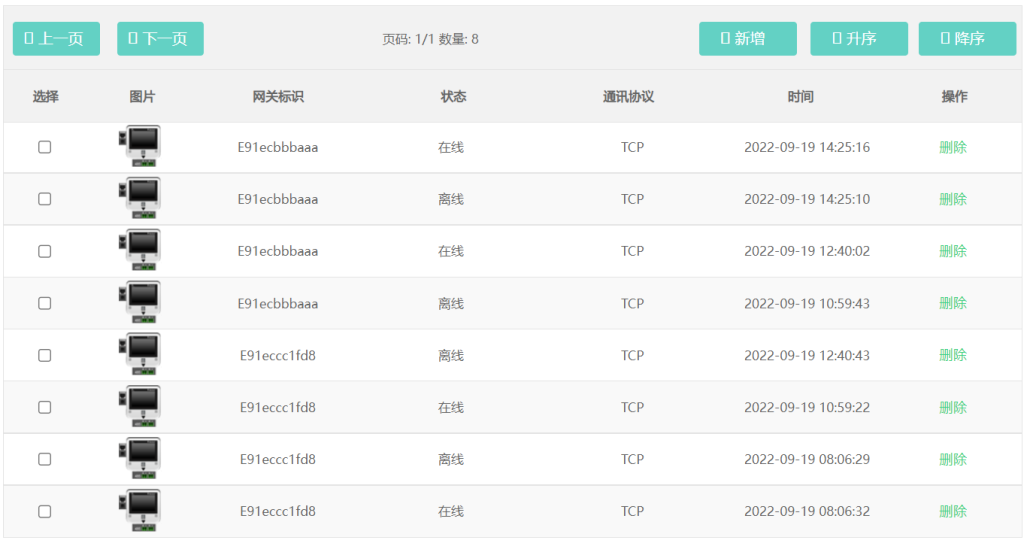Image resolution: width=1024 pixels, height=540 pixels.
Task: Sort descending with 降序 button
Action: (x=966, y=39)
